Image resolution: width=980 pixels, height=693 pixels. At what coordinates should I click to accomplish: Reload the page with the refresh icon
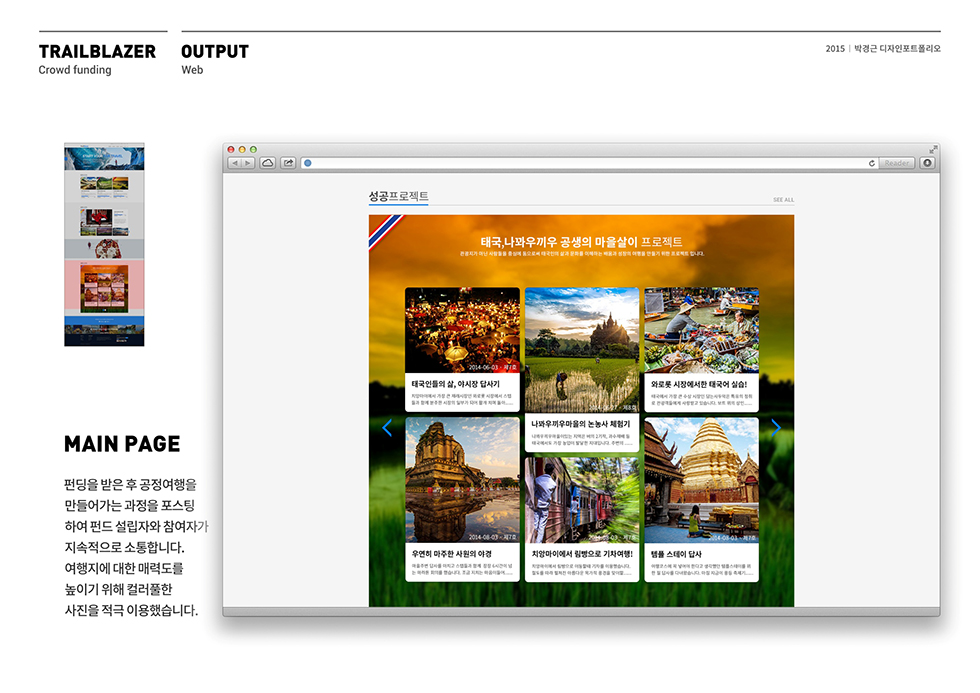[x=872, y=163]
